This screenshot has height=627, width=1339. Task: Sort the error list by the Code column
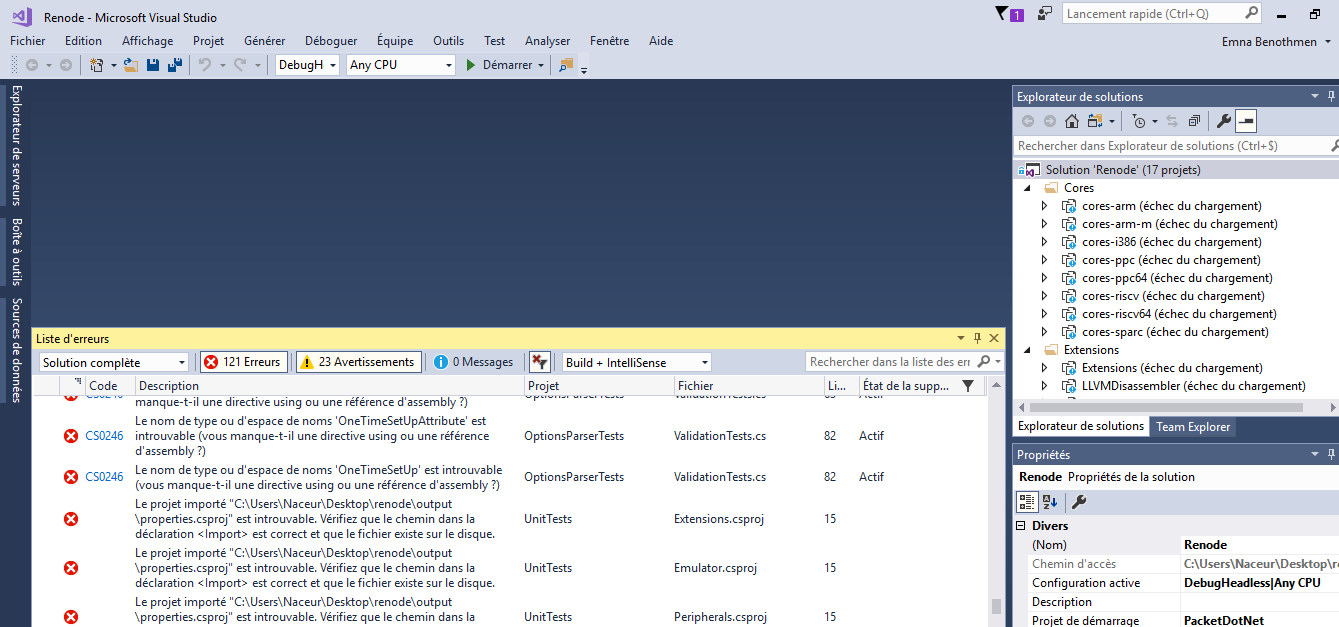[x=110, y=385]
